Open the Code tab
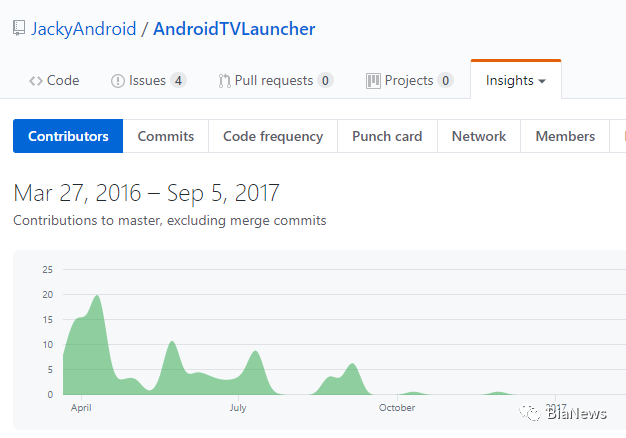Image resolution: width=626 pixels, height=438 pixels. 62,81
